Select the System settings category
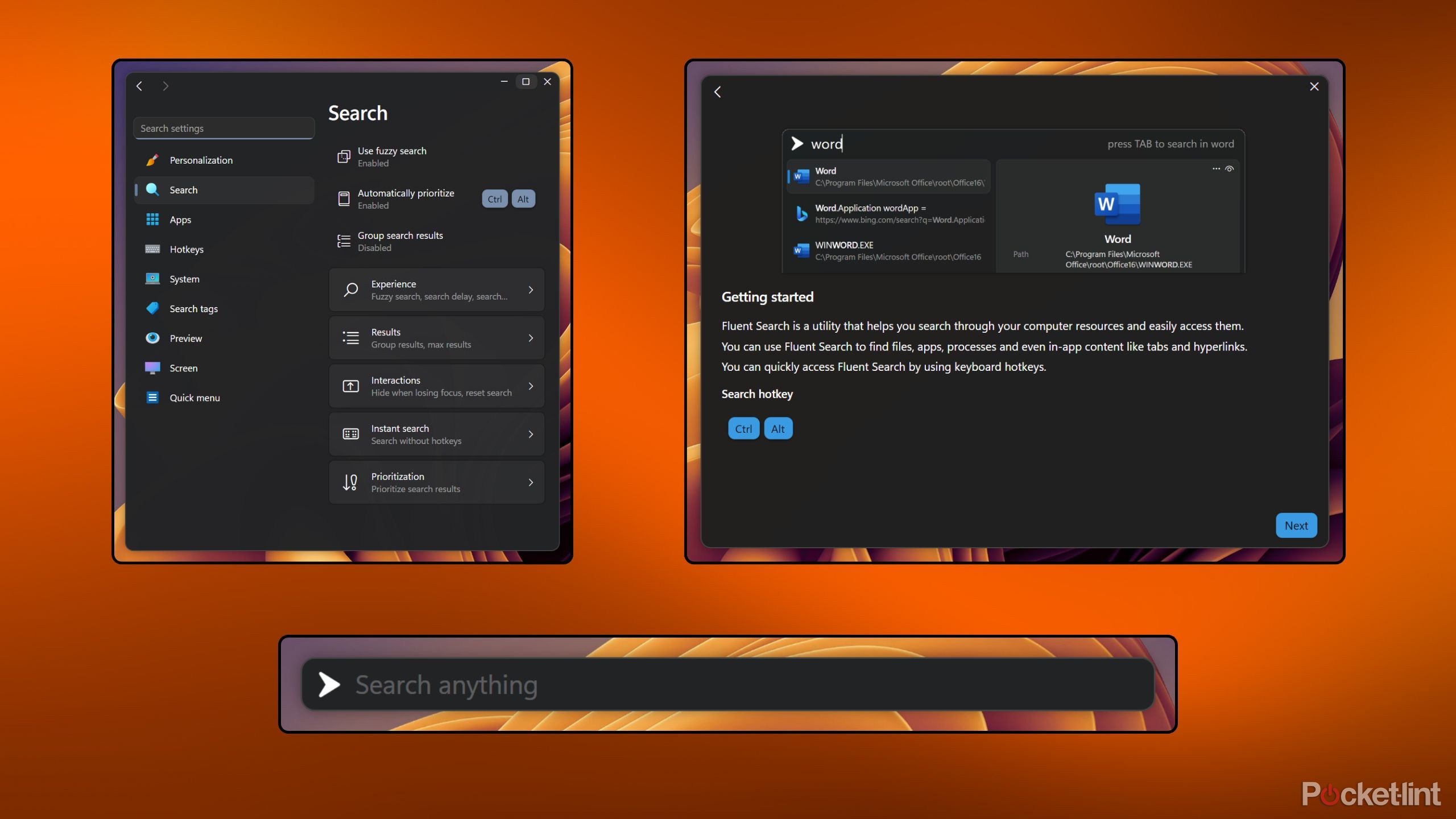This screenshot has width=1456, height=819. pos(224,279)
